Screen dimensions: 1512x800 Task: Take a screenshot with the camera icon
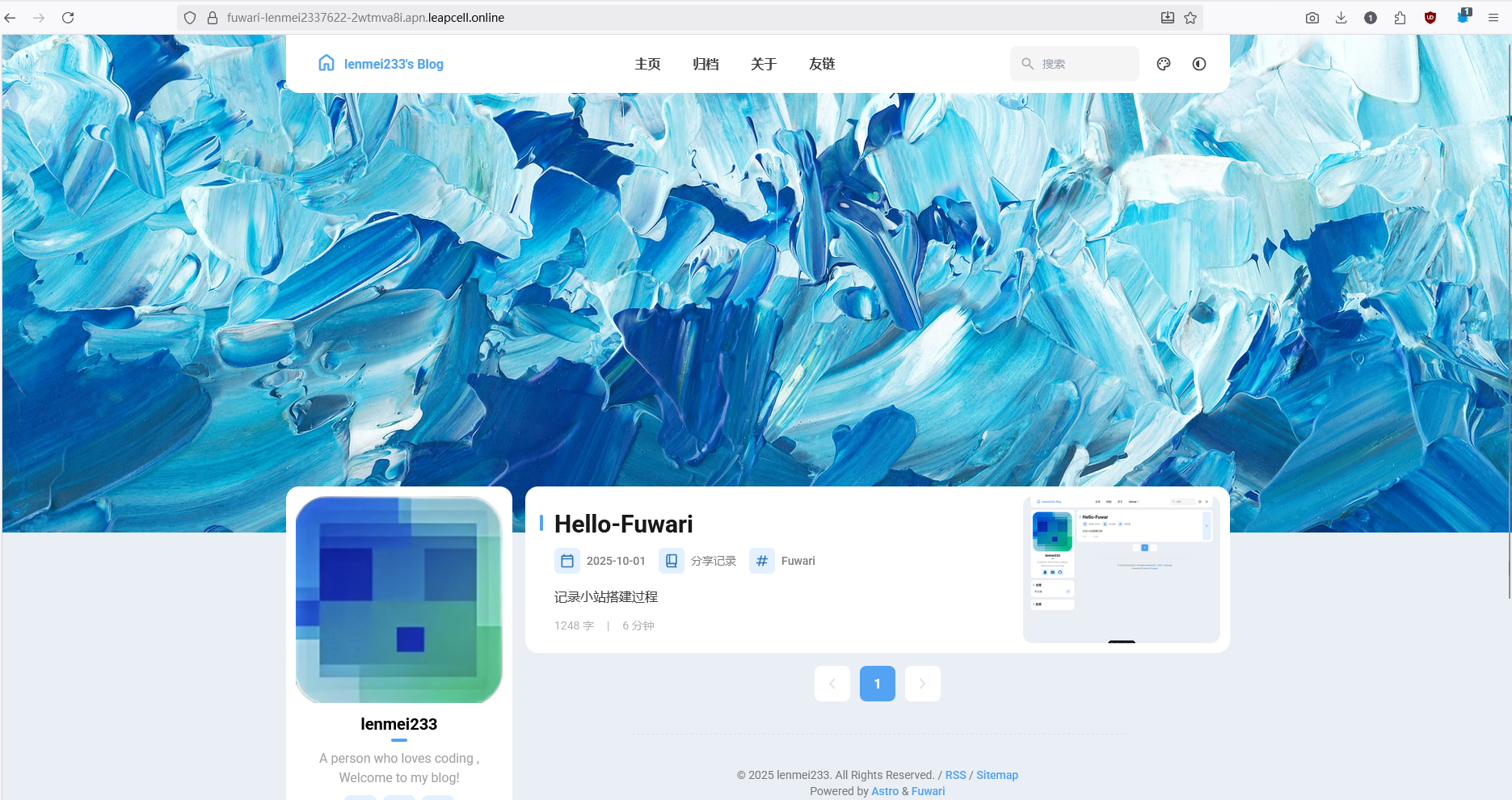pyautogui.click(x=1312, y=18)
